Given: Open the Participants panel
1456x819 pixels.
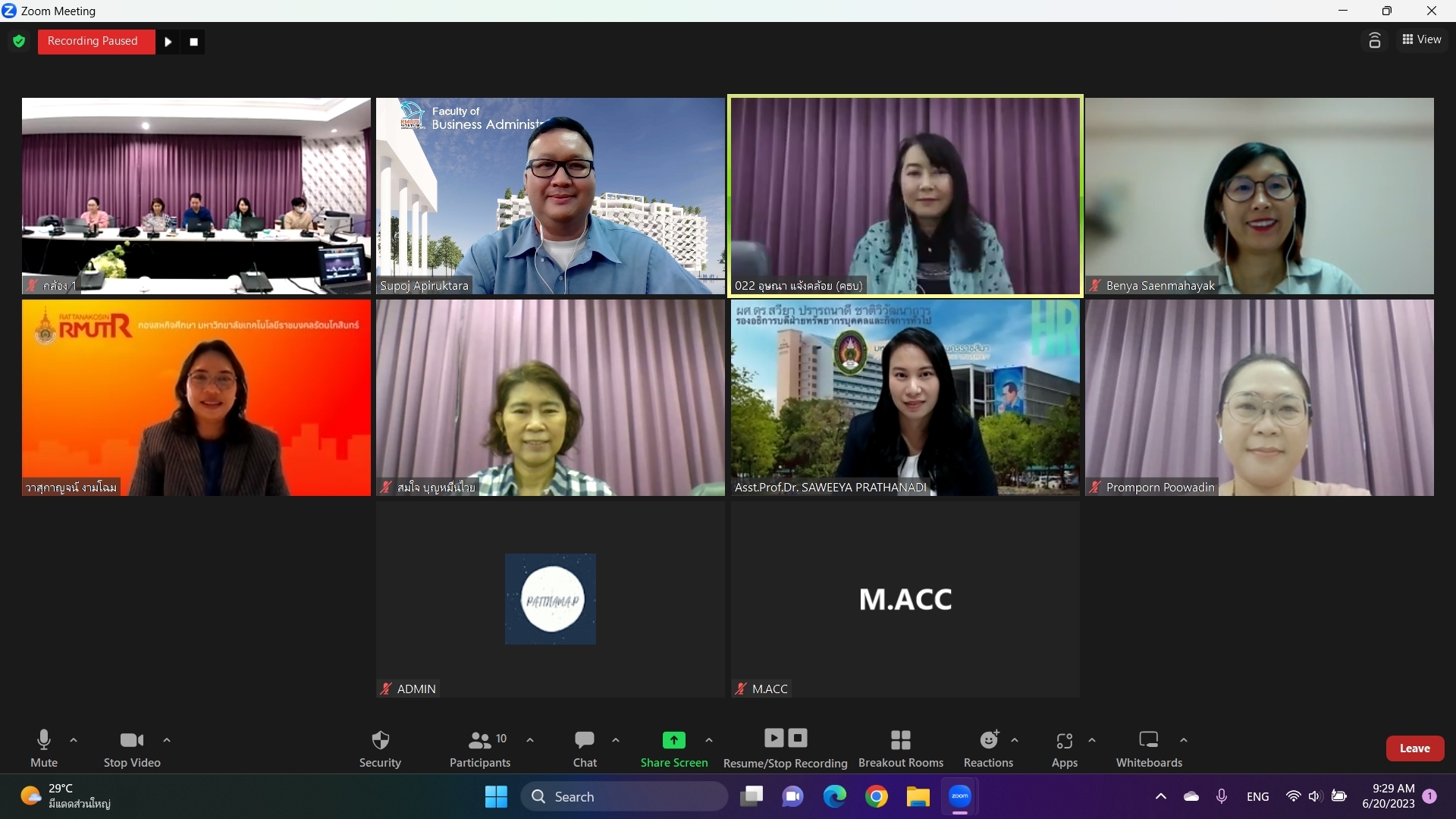Looking at the screenshot, I should pyautogui.click(x=480, y=748).
